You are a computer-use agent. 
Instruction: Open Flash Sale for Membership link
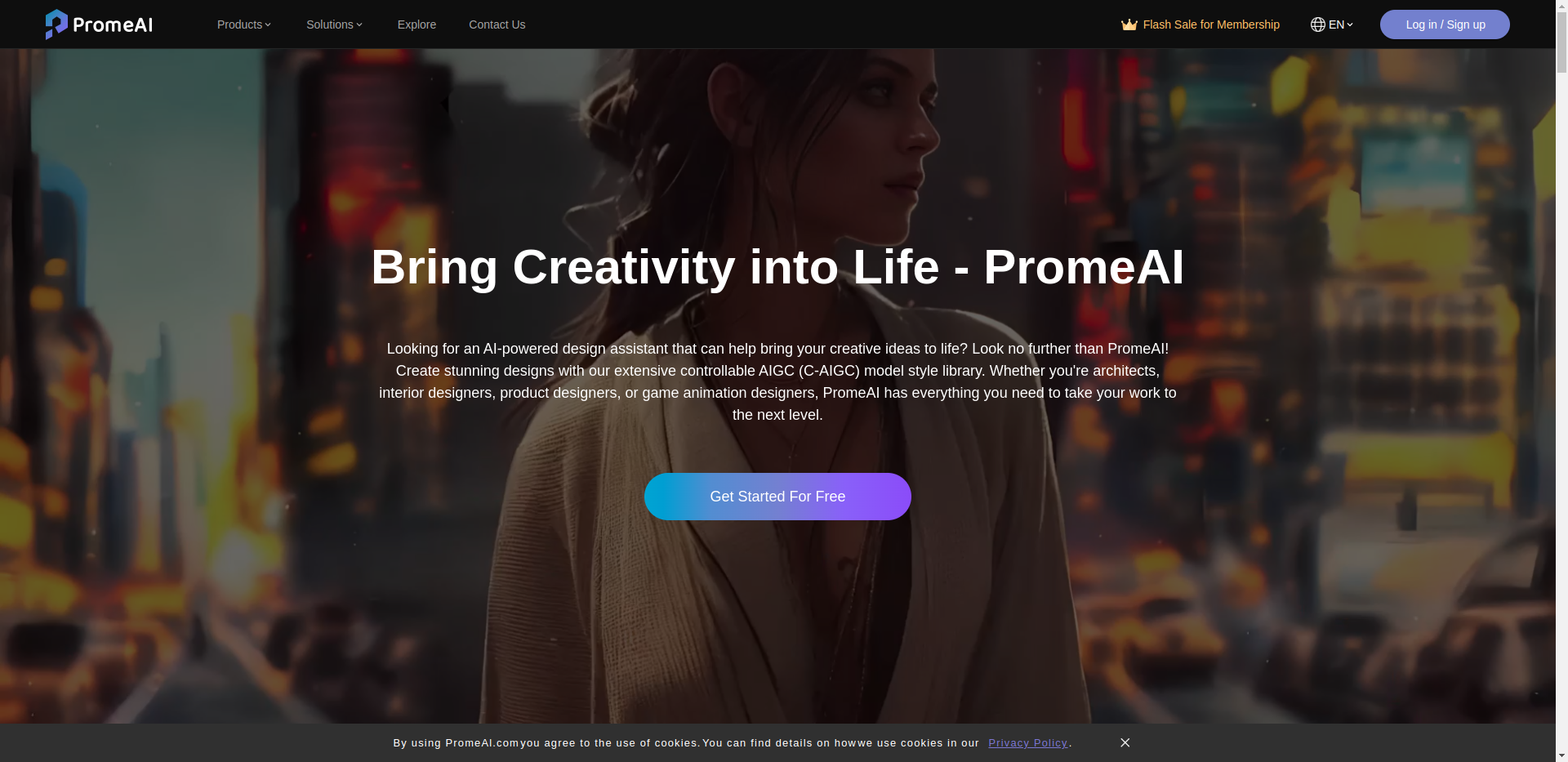point(1200,25)
